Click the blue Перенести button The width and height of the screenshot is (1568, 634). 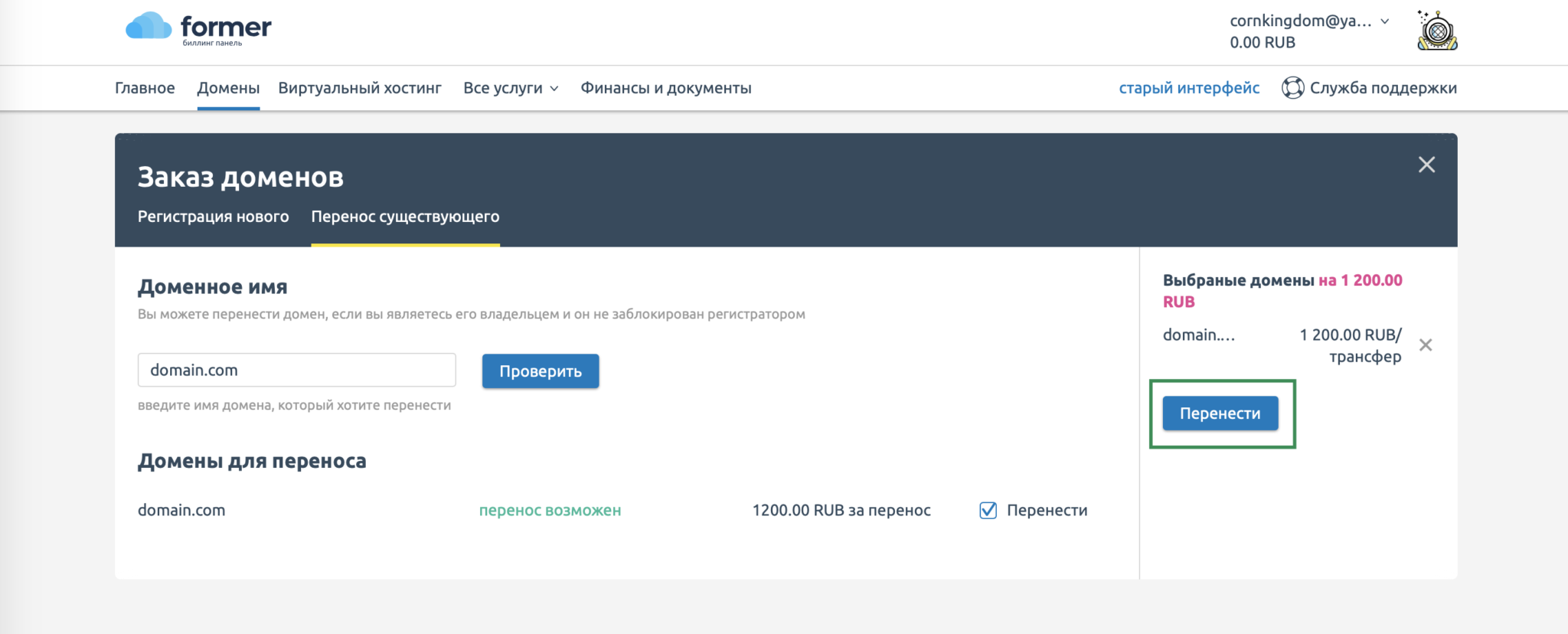click(x=1220, y=413)
